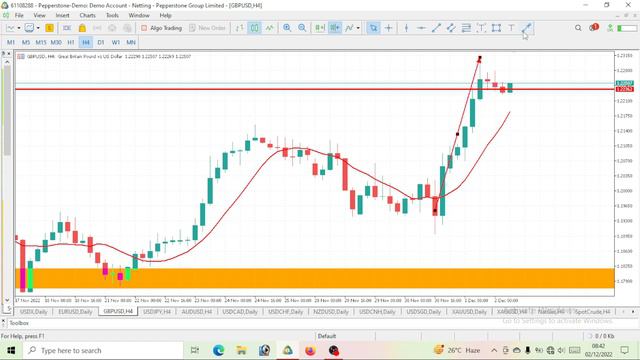Zoom out of the chart
Image resolution: width=640 pixels, height=360 pixels.
point(302,28)
